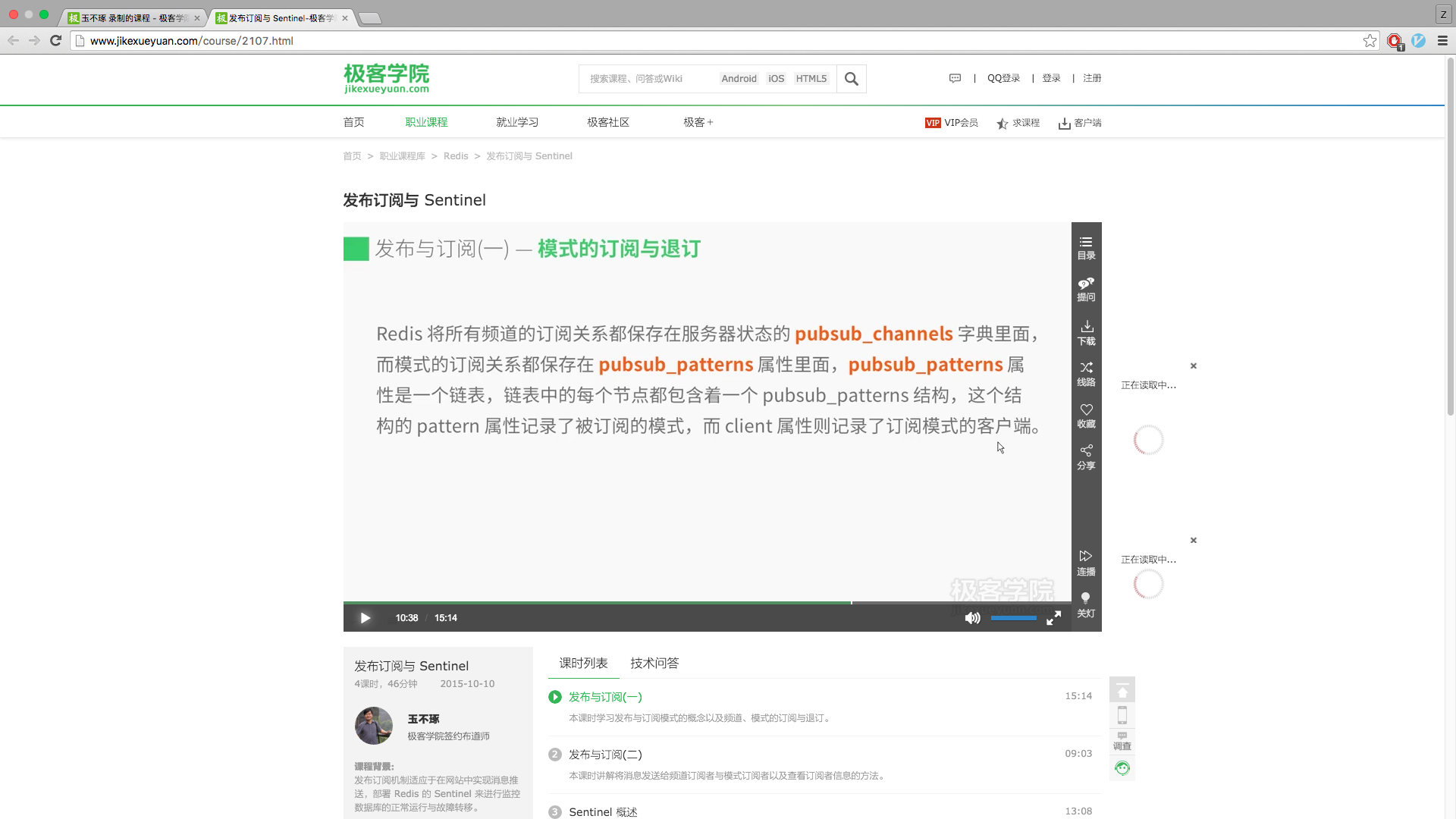This screenshot has height=819, width=1456.
Task: Mute the video volume speaker
Action: [971, 618]
